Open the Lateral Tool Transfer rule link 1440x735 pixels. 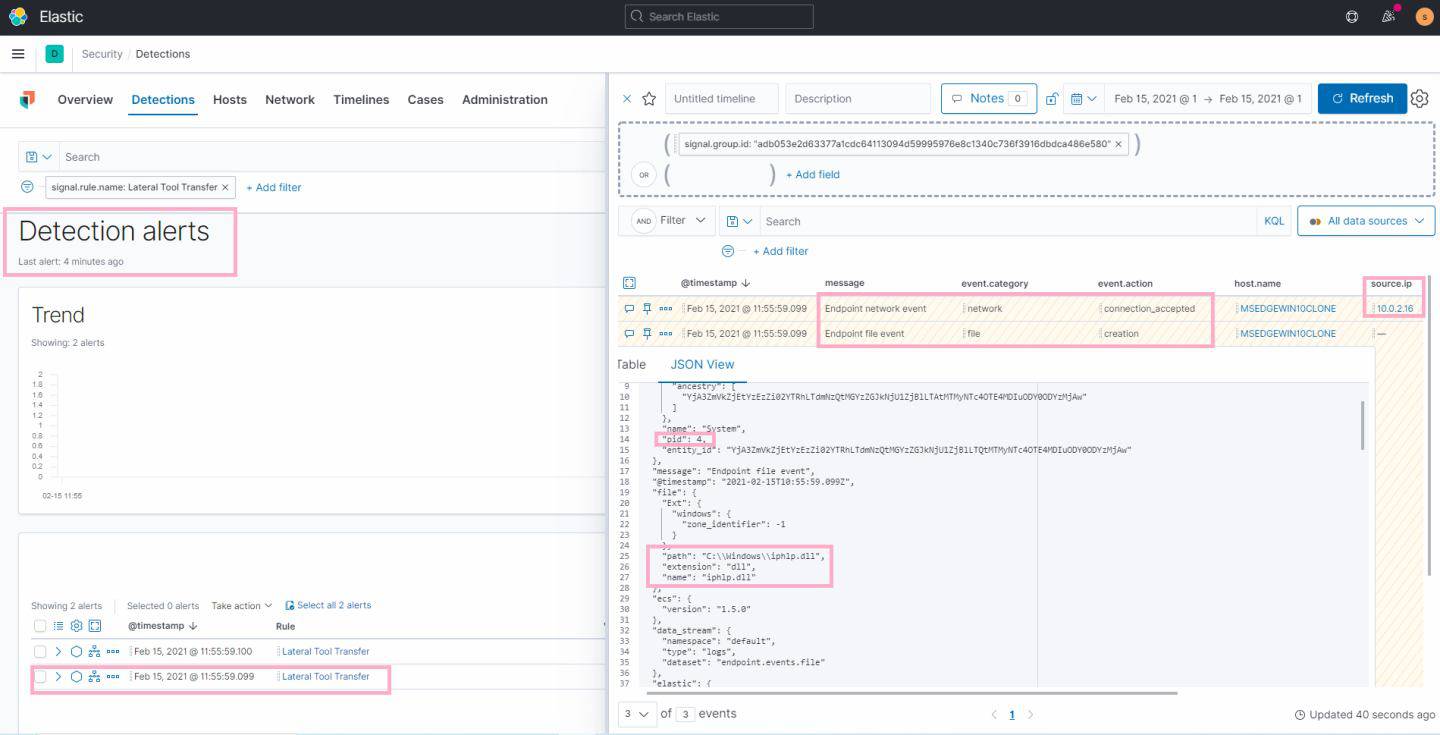click(323, 651)
